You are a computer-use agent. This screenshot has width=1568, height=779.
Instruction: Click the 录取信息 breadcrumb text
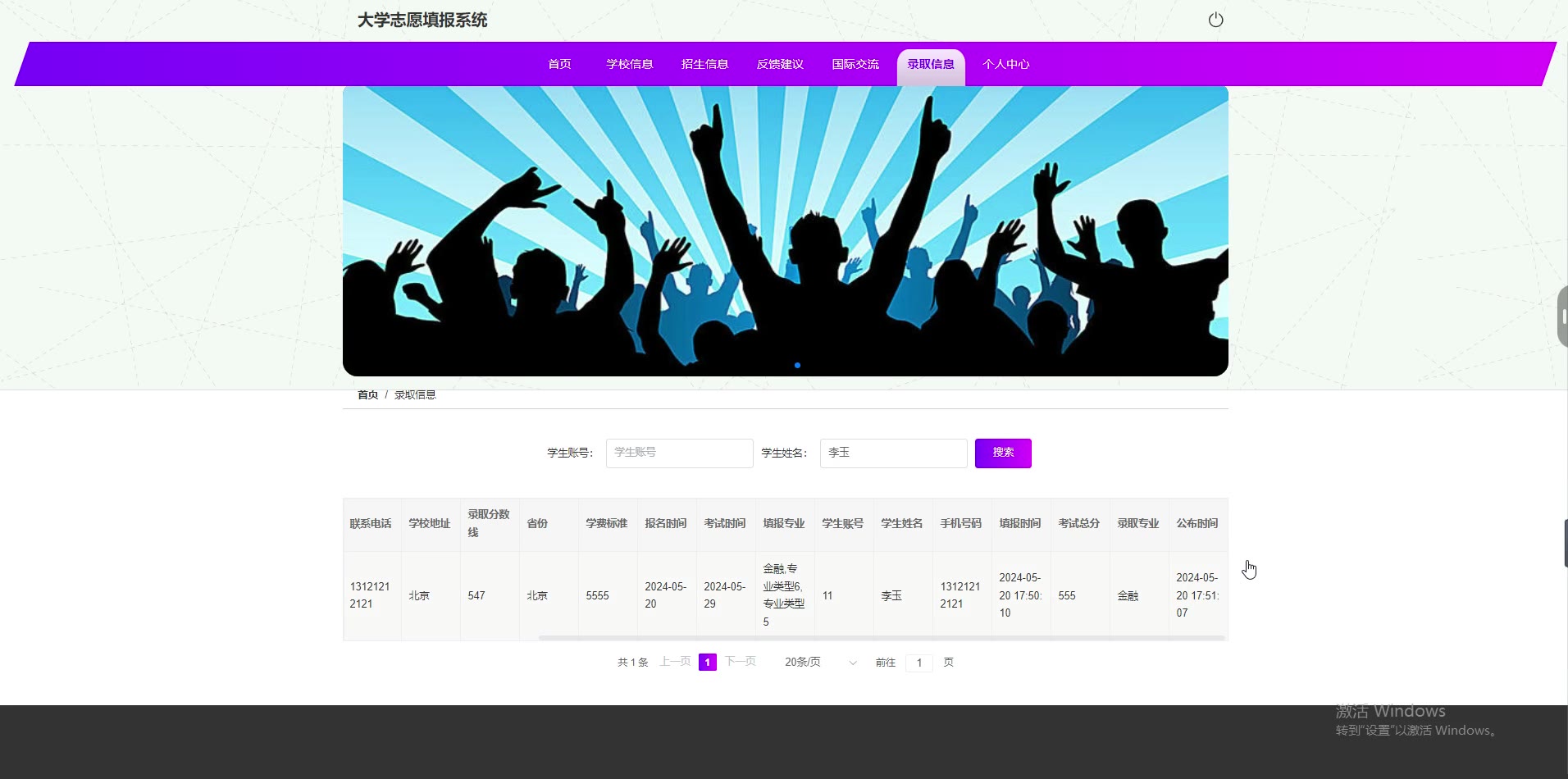tap(415, 394)
